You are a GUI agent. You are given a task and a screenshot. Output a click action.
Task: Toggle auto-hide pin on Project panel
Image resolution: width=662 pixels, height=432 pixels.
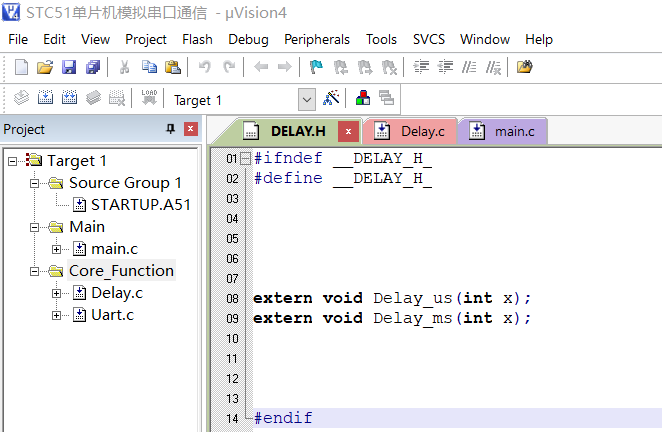point(171,129)
